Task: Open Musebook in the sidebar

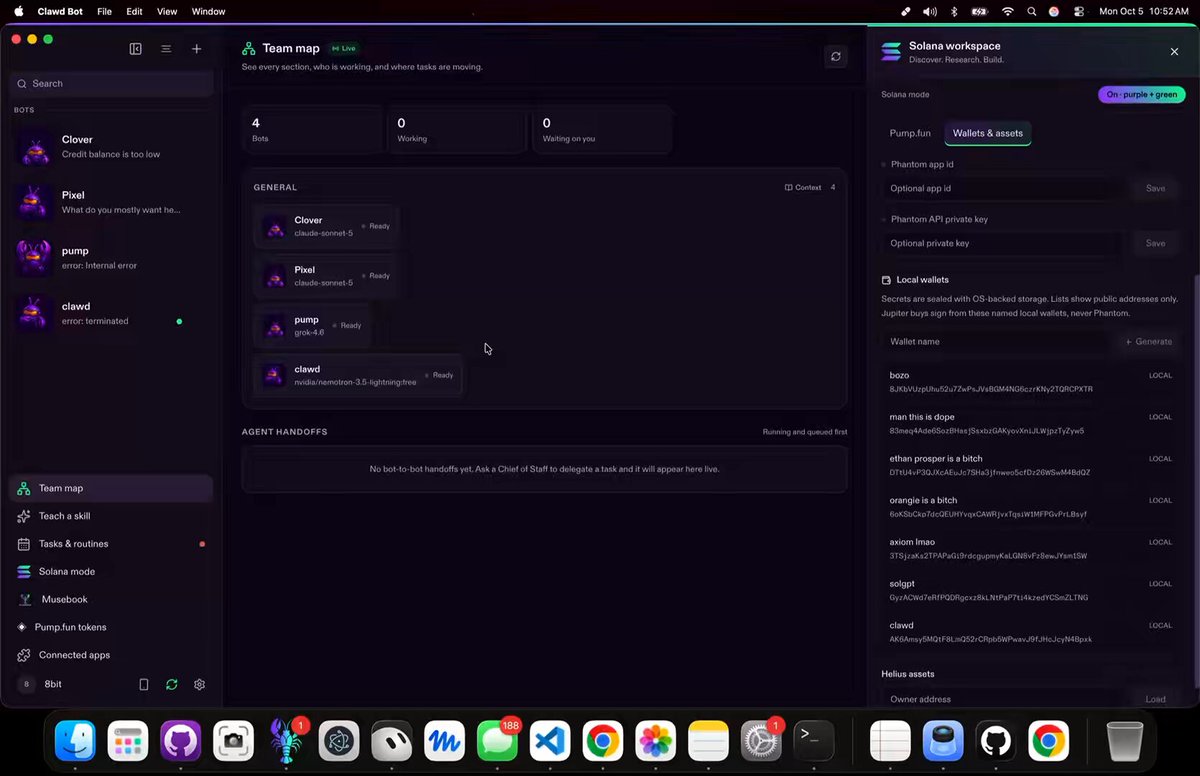Action: pos(111,600)
